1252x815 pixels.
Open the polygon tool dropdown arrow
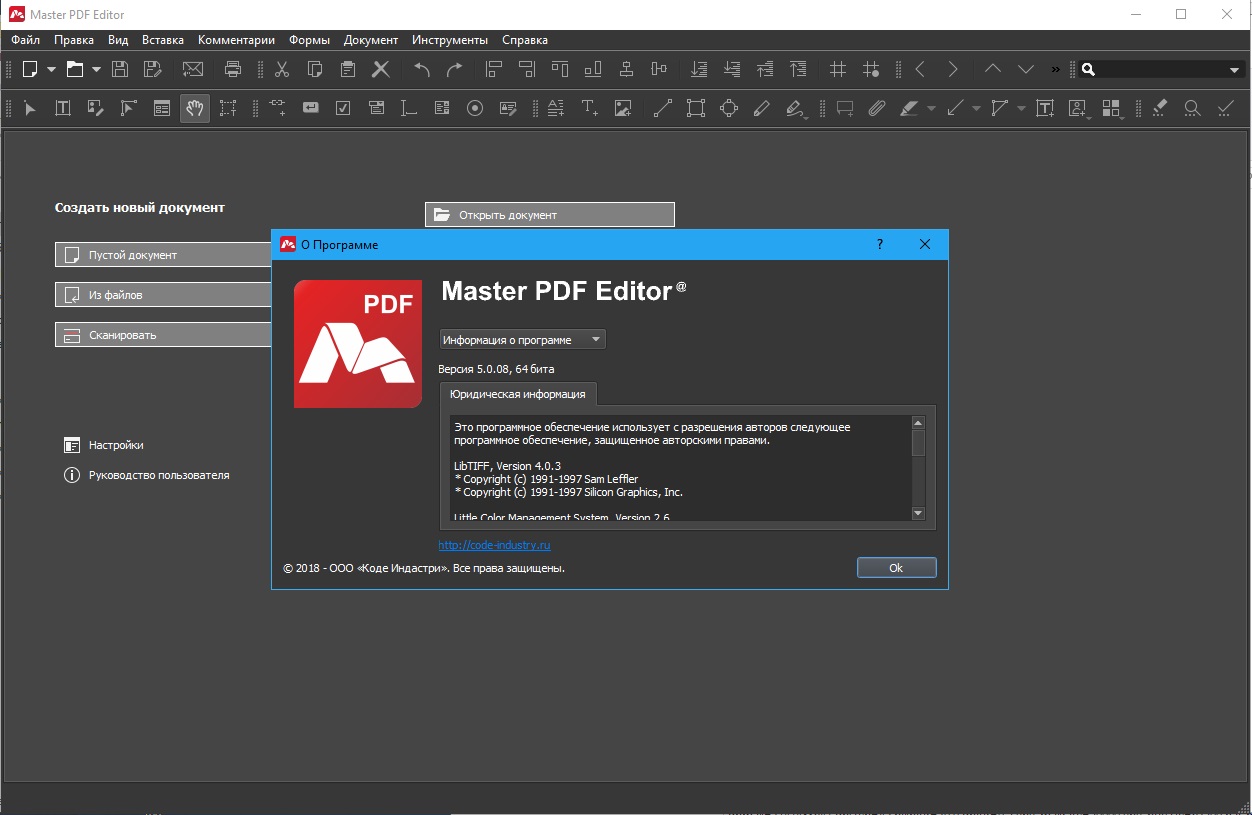click(1021, 108)
